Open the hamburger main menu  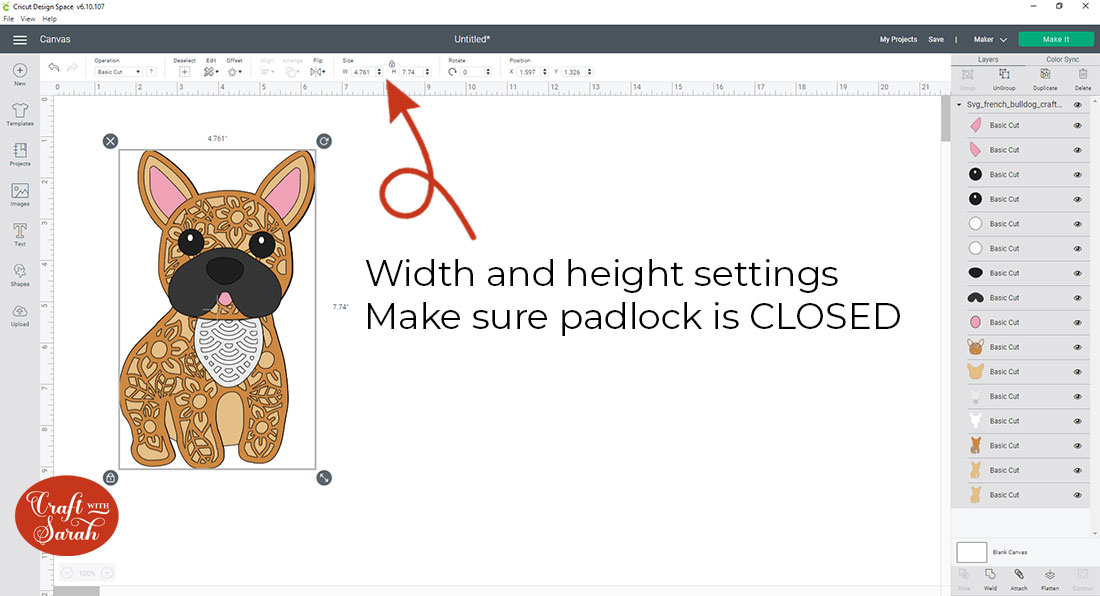point(20,40)
